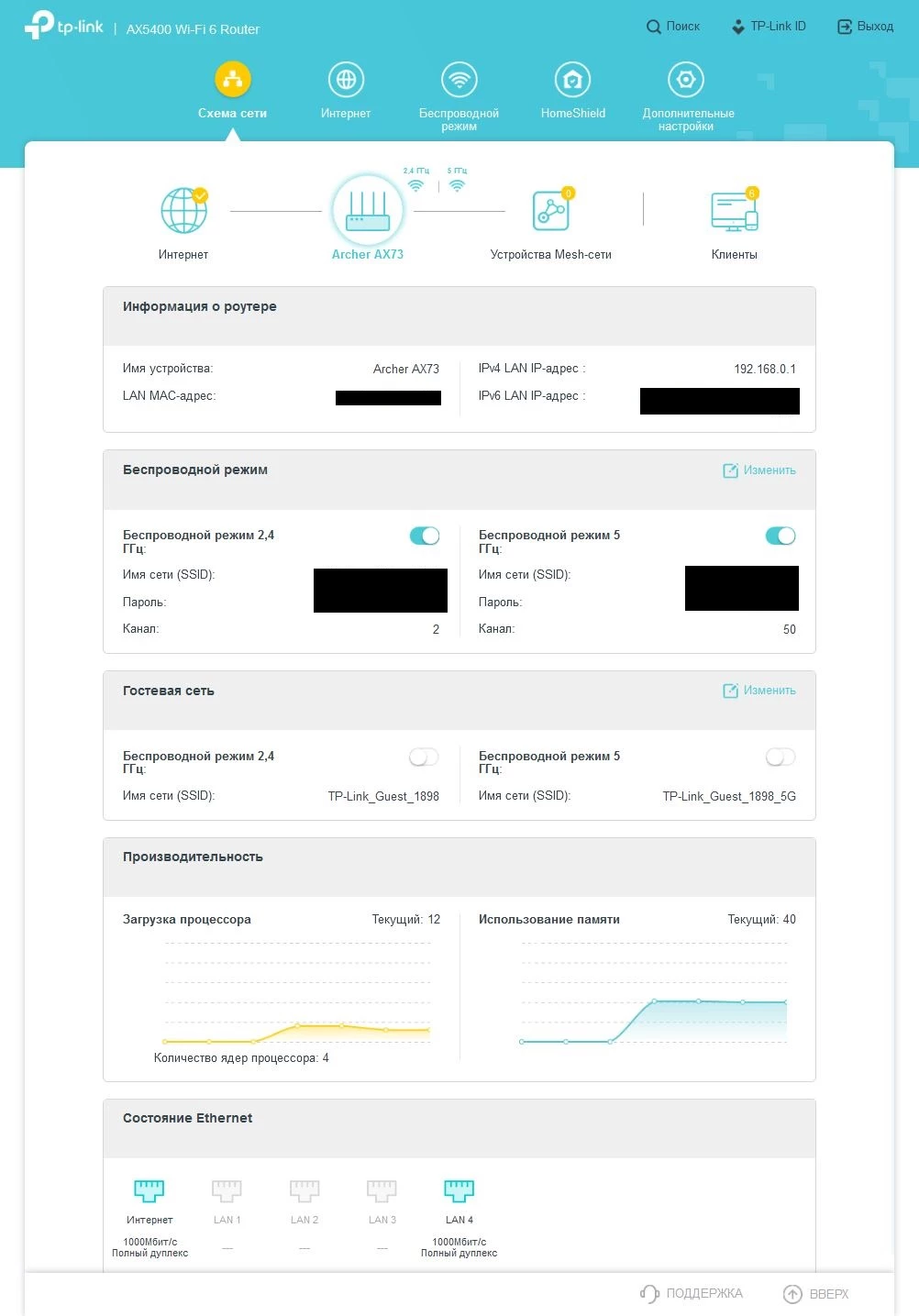Click the AX5400 Wi-Fi 6 Router title

(193, 29)
